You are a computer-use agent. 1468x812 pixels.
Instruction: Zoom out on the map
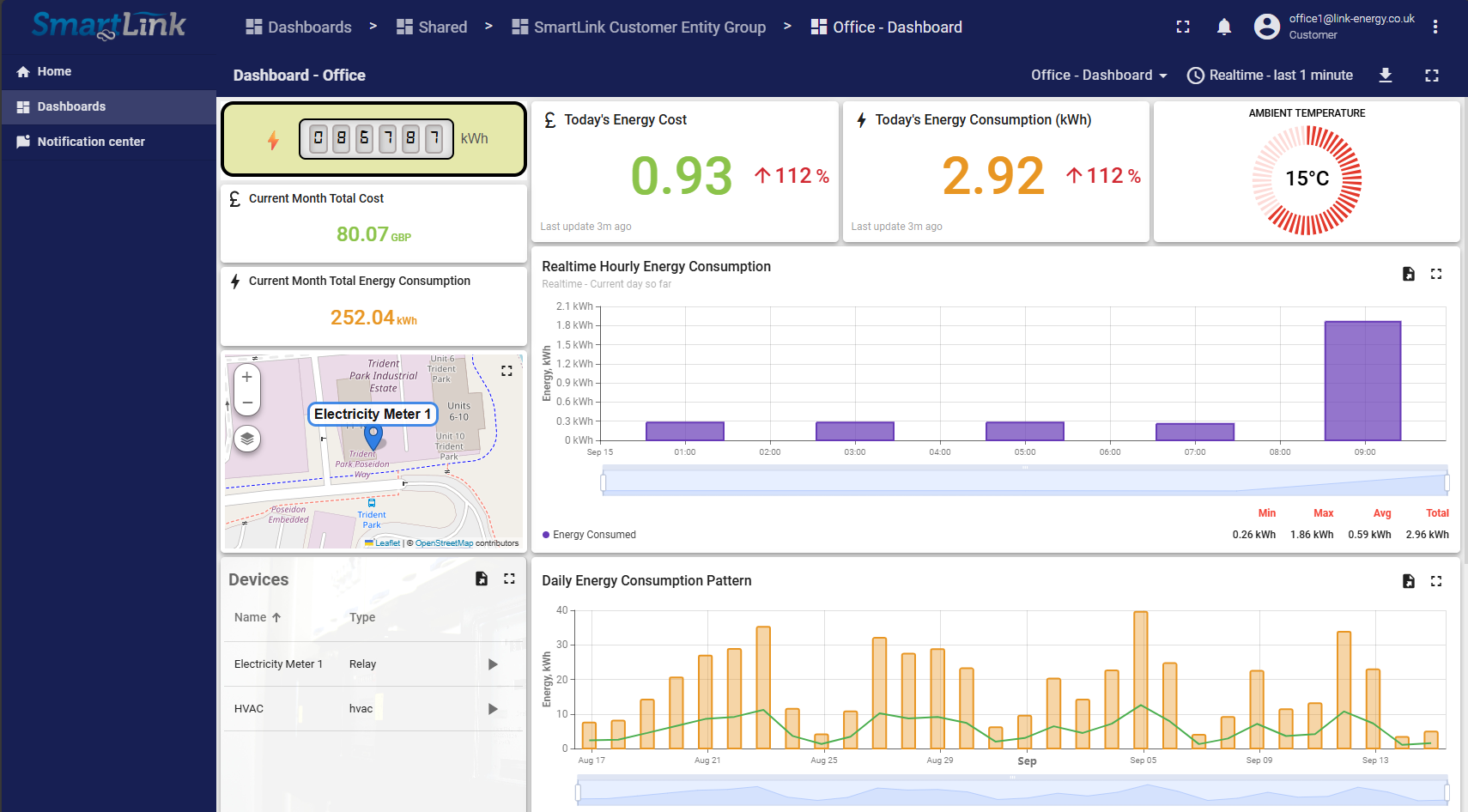click(x=247, y=403)
